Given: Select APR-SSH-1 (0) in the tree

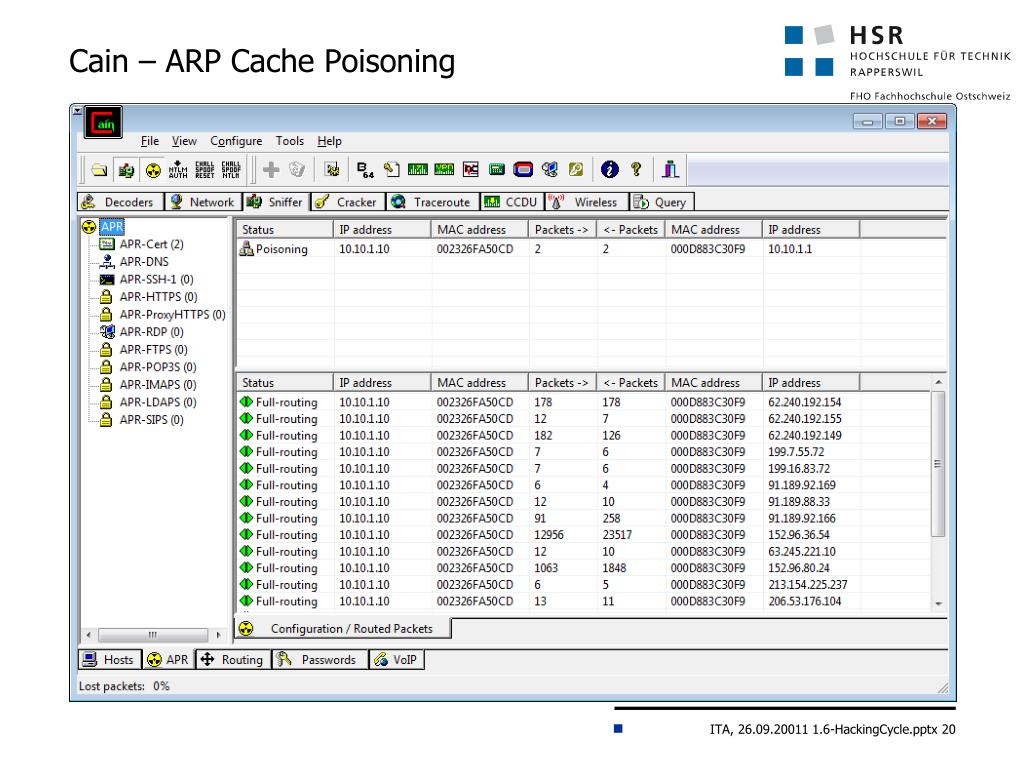Looking at the screenshot, I should [x=157, y=280].
